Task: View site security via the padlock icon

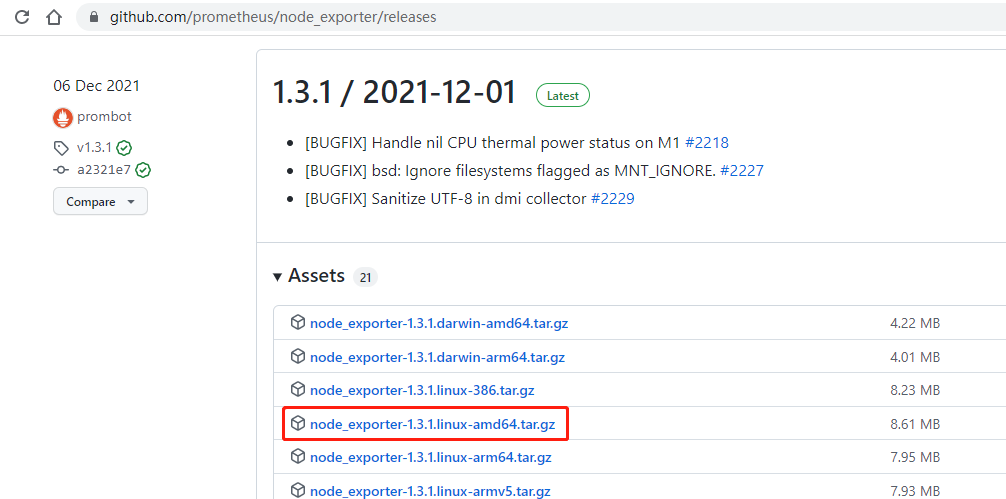Action: (x=94, y=17)
